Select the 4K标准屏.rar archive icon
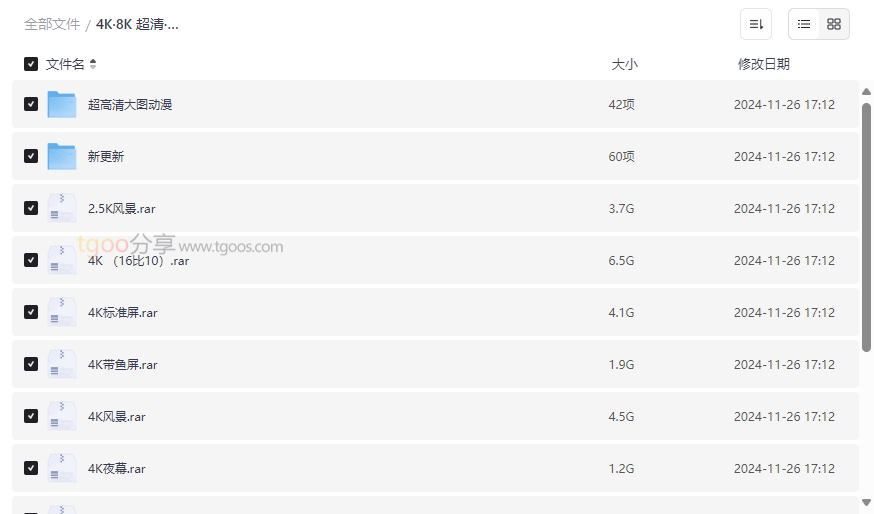The width and height of the screenshot is (874, 514). 61,312
